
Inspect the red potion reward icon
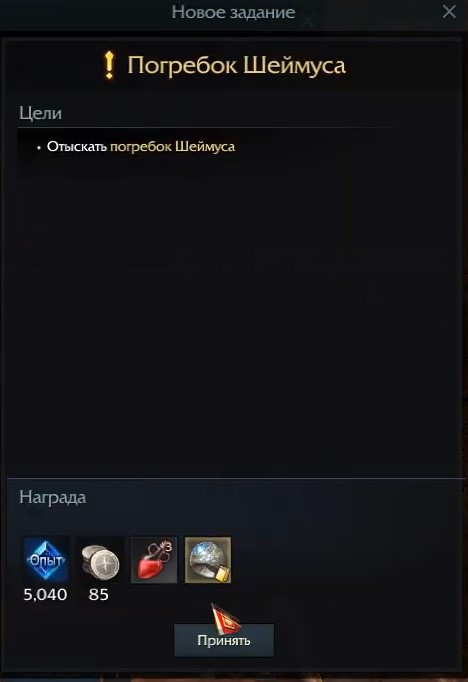click(x=154, y=560)
